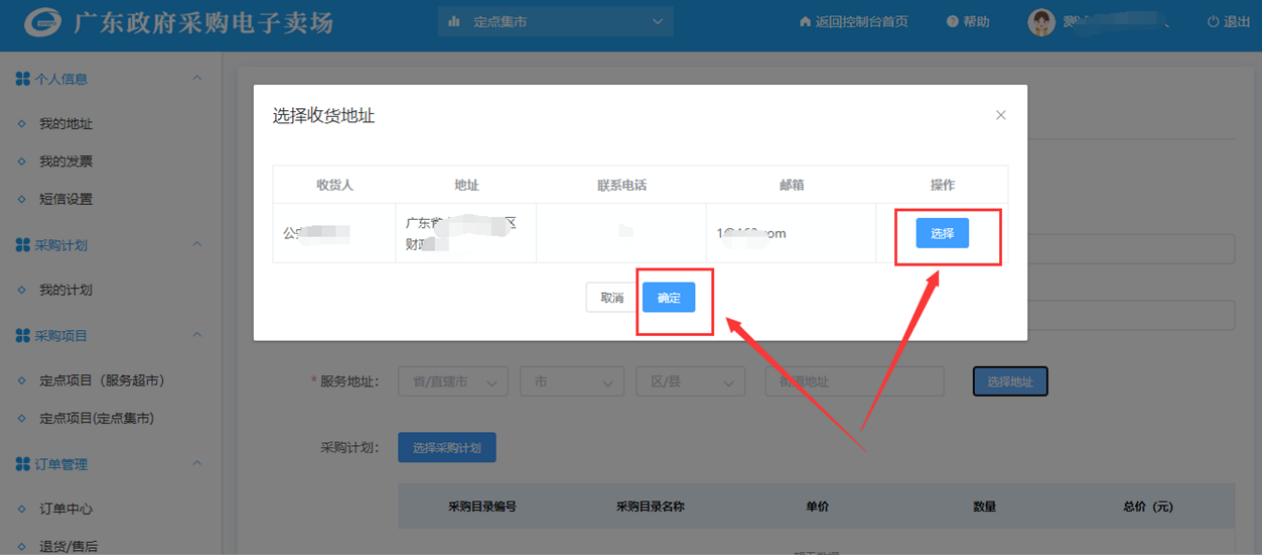Collapse the 采购项目 sidebar section
The image size is (1262, 555).
(197, 335)
